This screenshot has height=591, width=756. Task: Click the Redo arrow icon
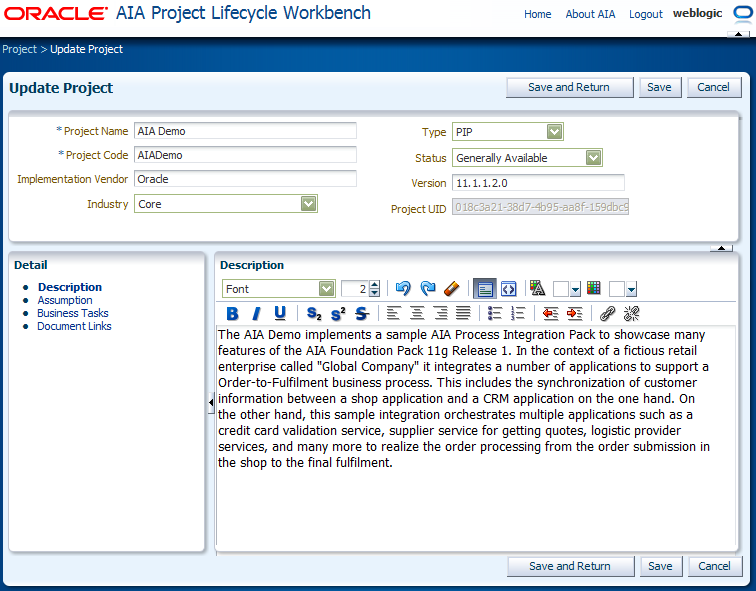tap(428, 289)
